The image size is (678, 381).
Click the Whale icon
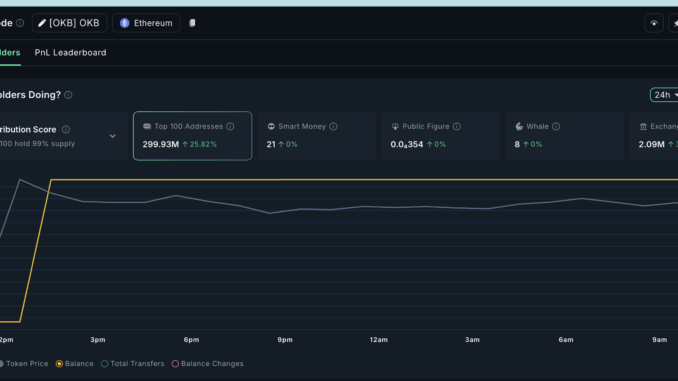[x=519, y=126]
